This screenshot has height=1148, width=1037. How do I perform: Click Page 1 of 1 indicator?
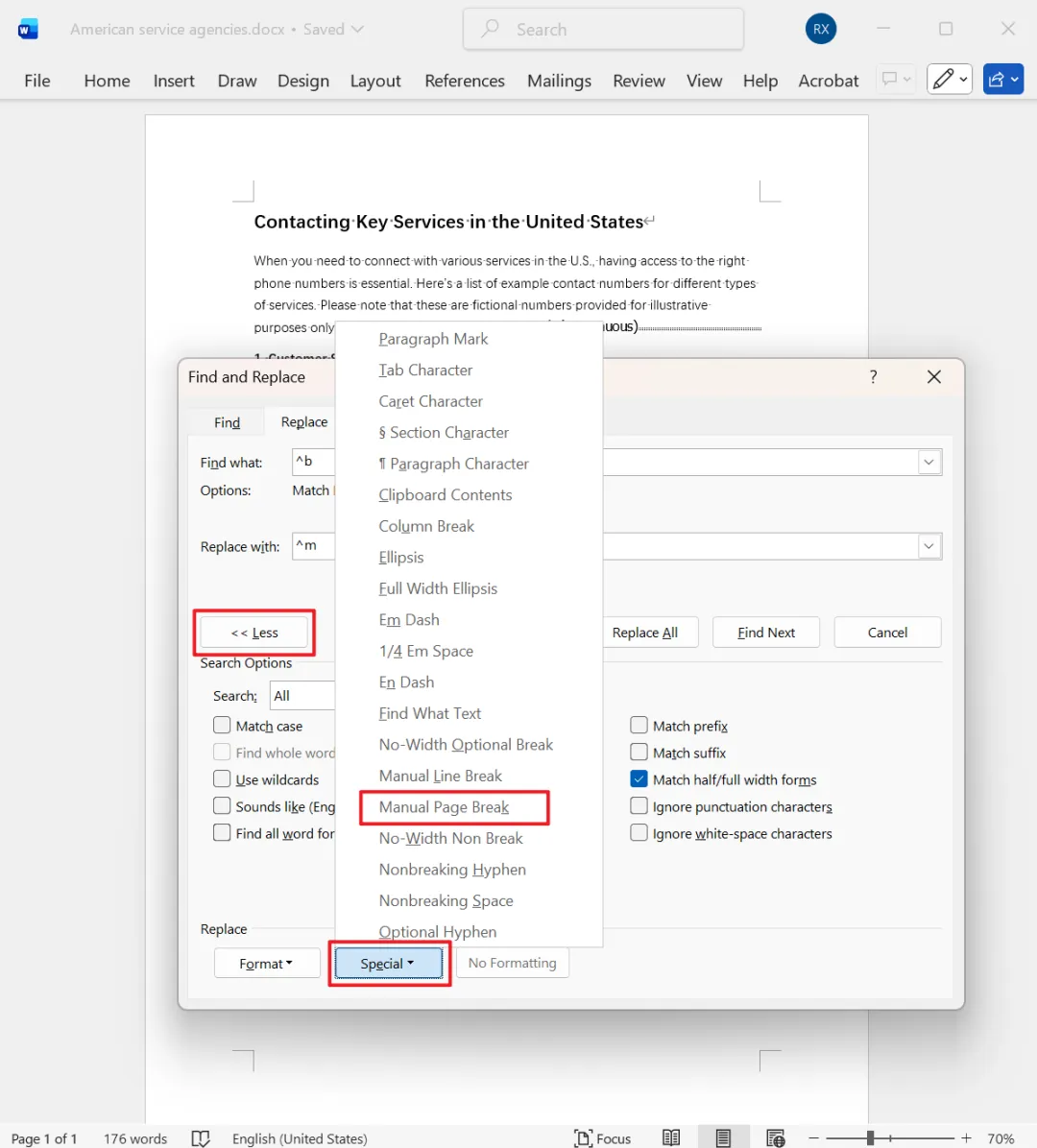coord(44,1138)
